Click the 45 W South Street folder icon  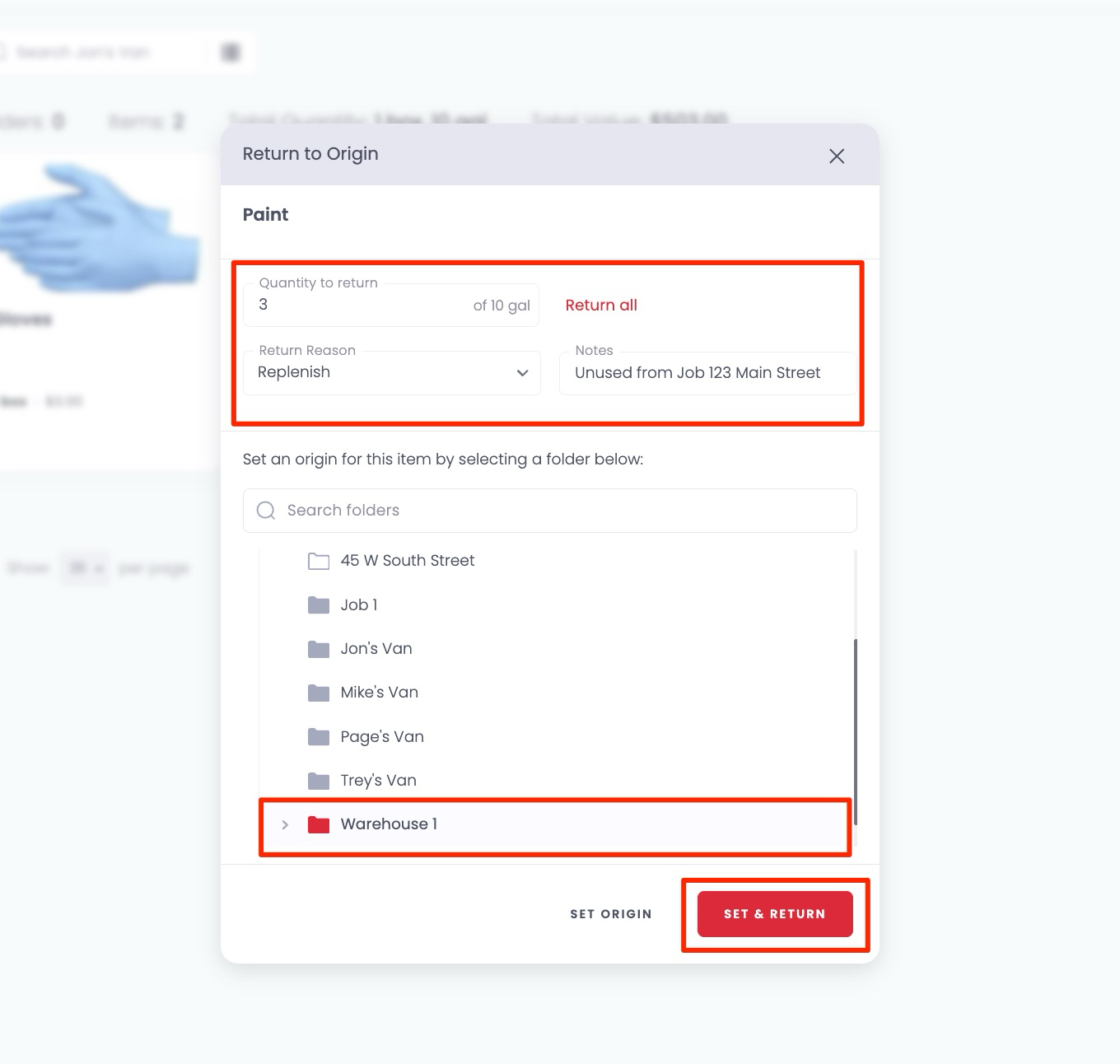[x=318, y=561]
